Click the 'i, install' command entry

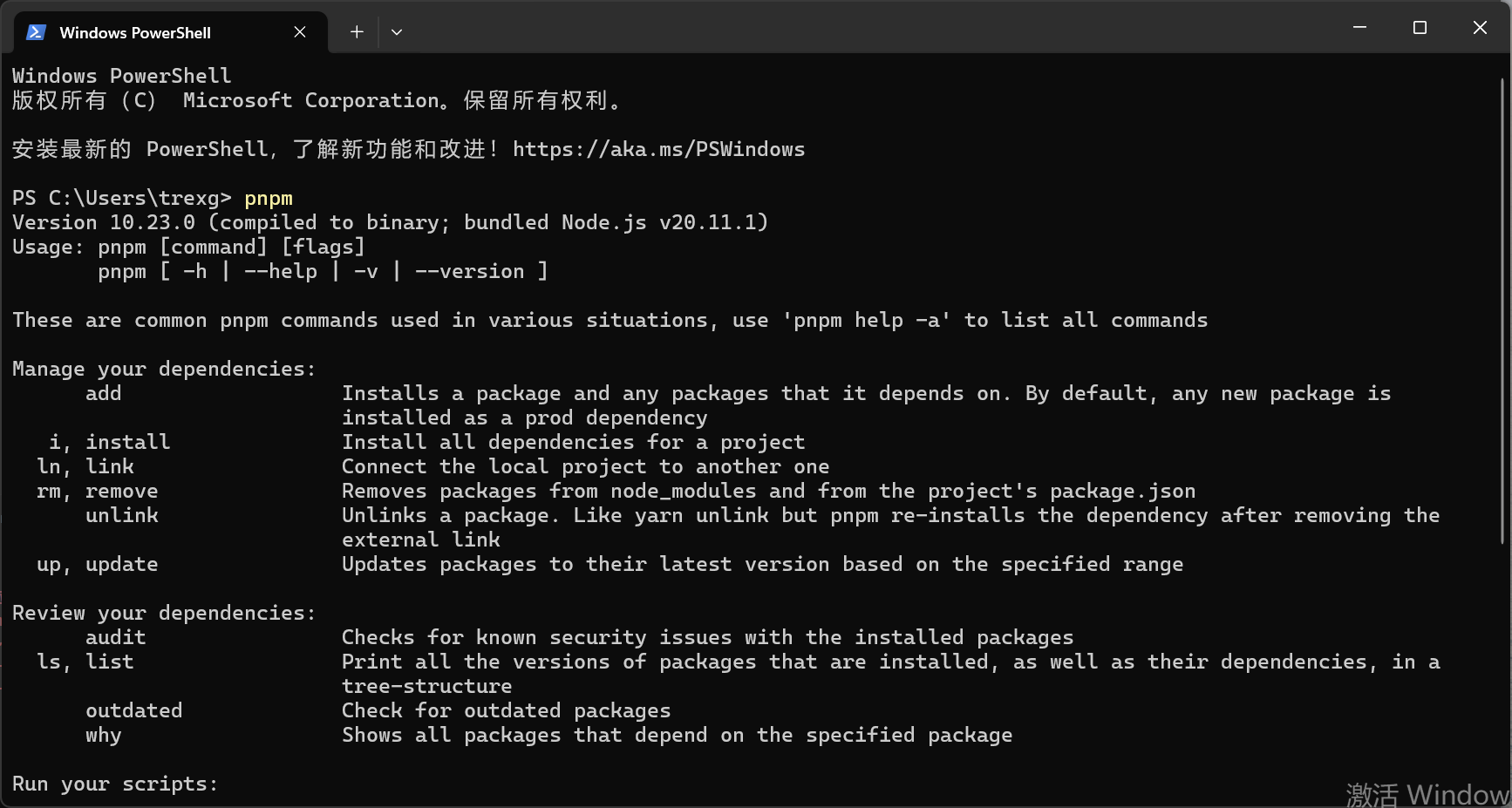(110, 442)
